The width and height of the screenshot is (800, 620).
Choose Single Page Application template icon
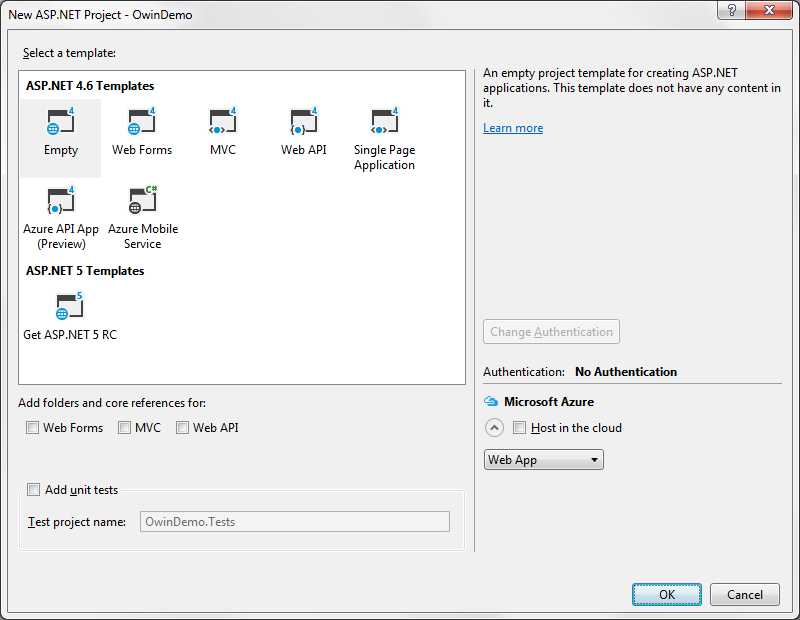(385, 121)
